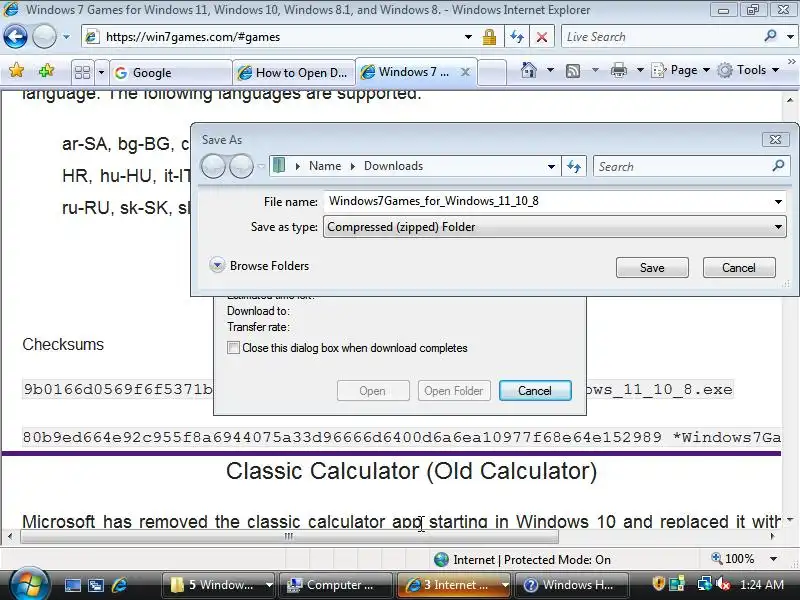The width and height of the screenshot is (800, 600).
Task: Click the browser Forward arrow button
Action: click(x=44, y=37)
